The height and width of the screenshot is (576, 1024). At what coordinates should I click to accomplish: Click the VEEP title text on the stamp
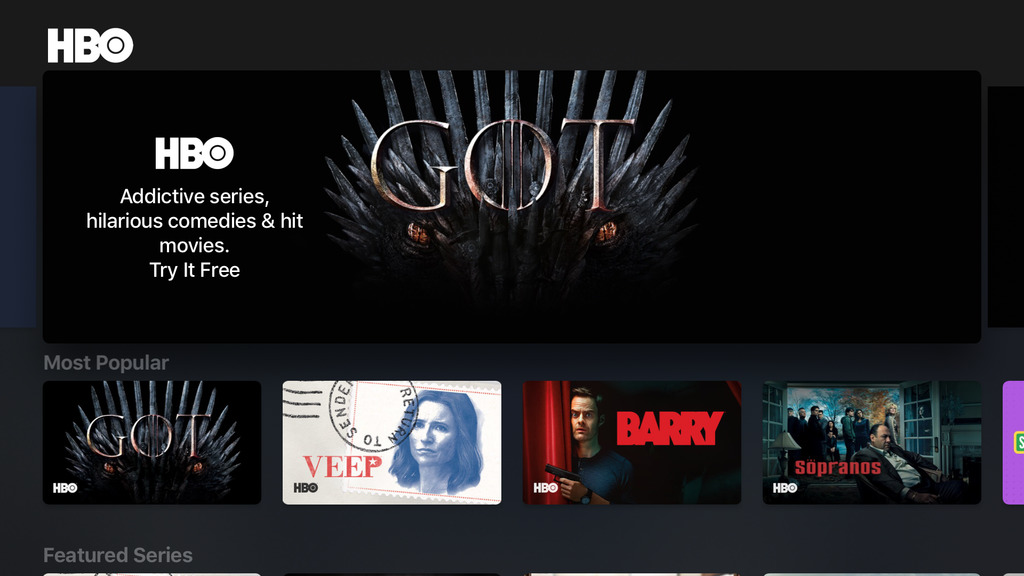pos(342,466)
